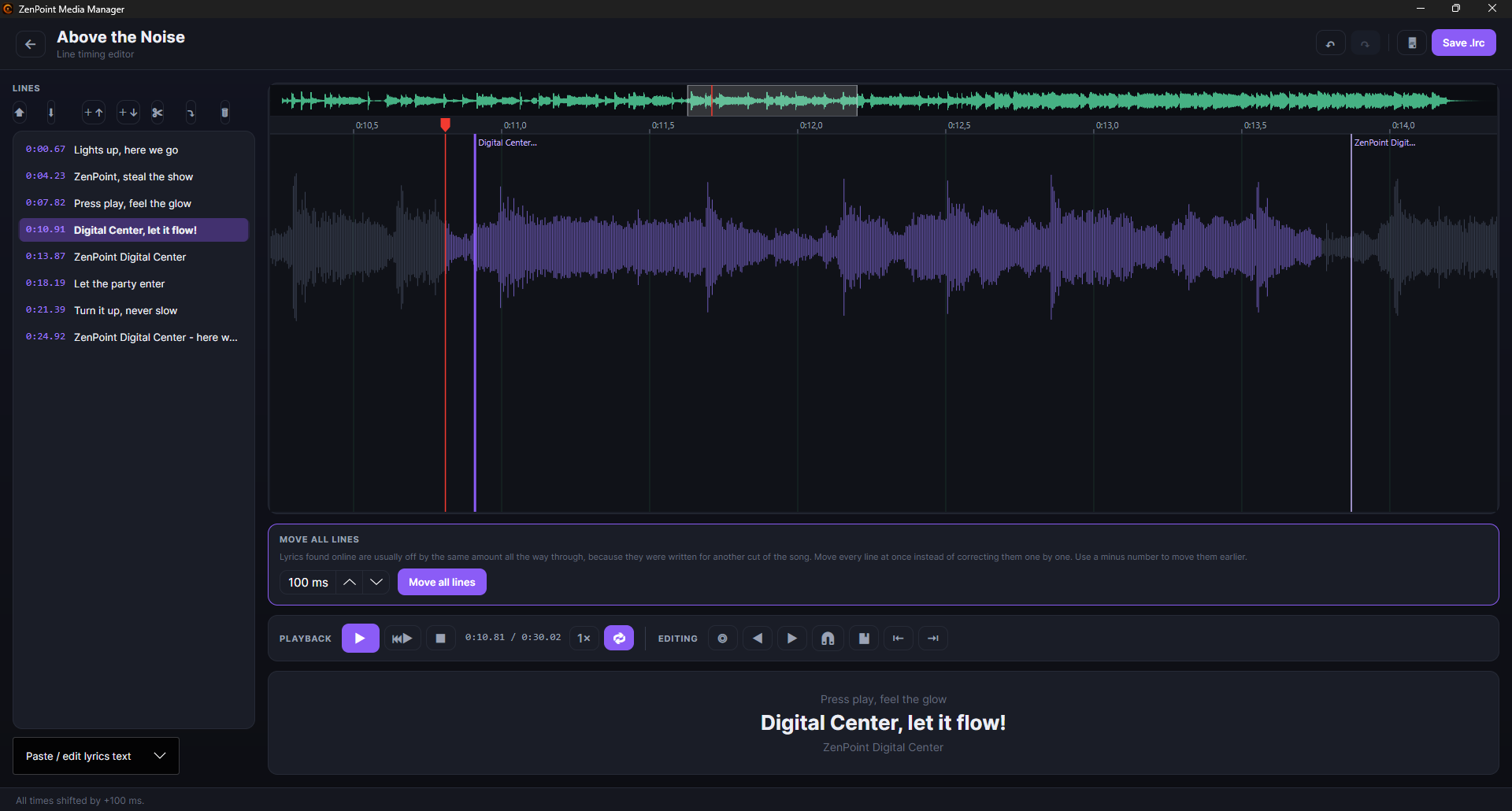Click the document icon beside Save .lrc
The image size is (1512, 811).
(x=1412, y=43)
